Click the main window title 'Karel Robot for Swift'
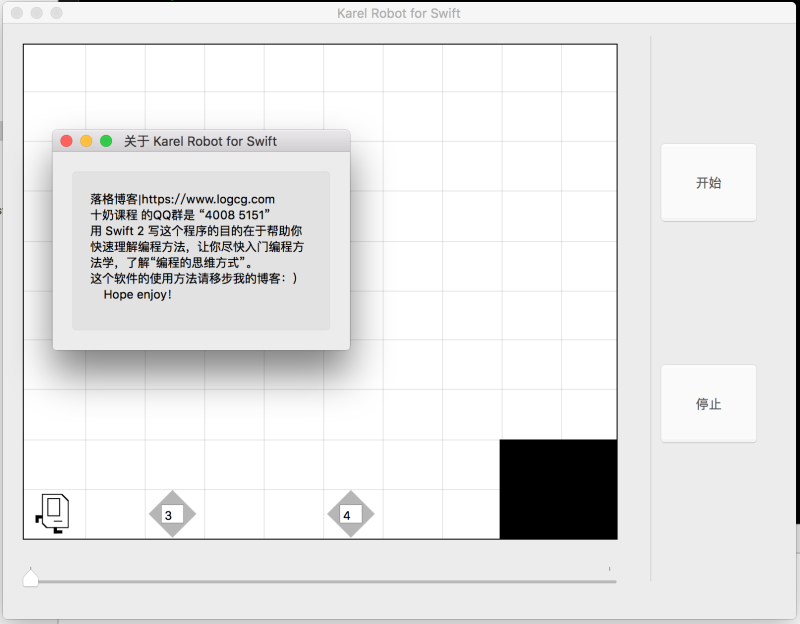Viewport: 800px width, 624px height. (398, 13)
